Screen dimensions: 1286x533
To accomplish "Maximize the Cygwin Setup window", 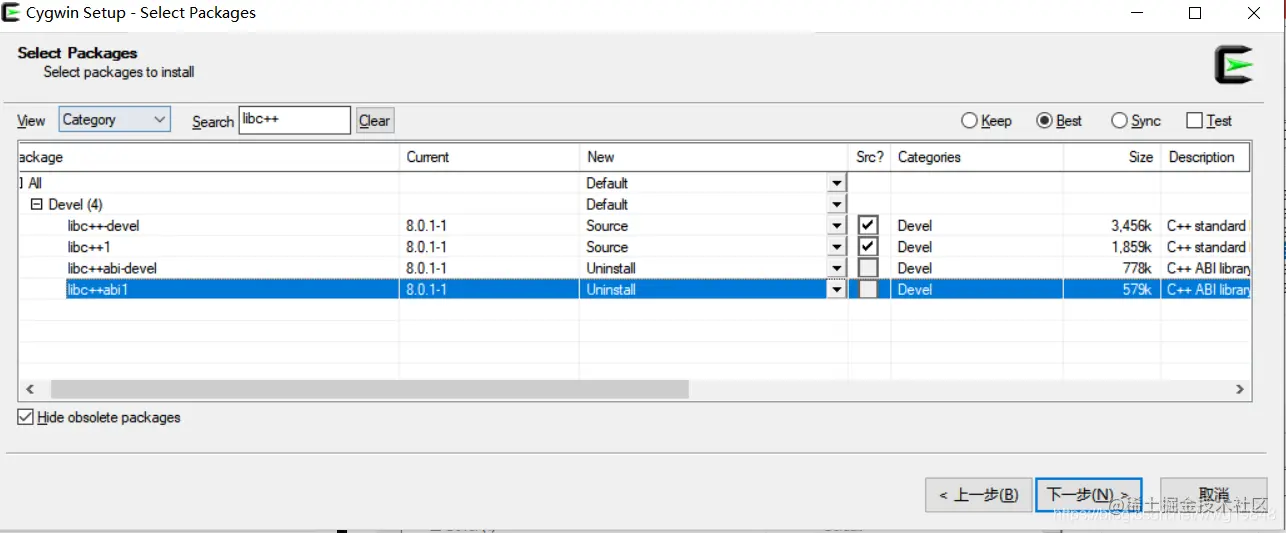I will click(1195, 13).
